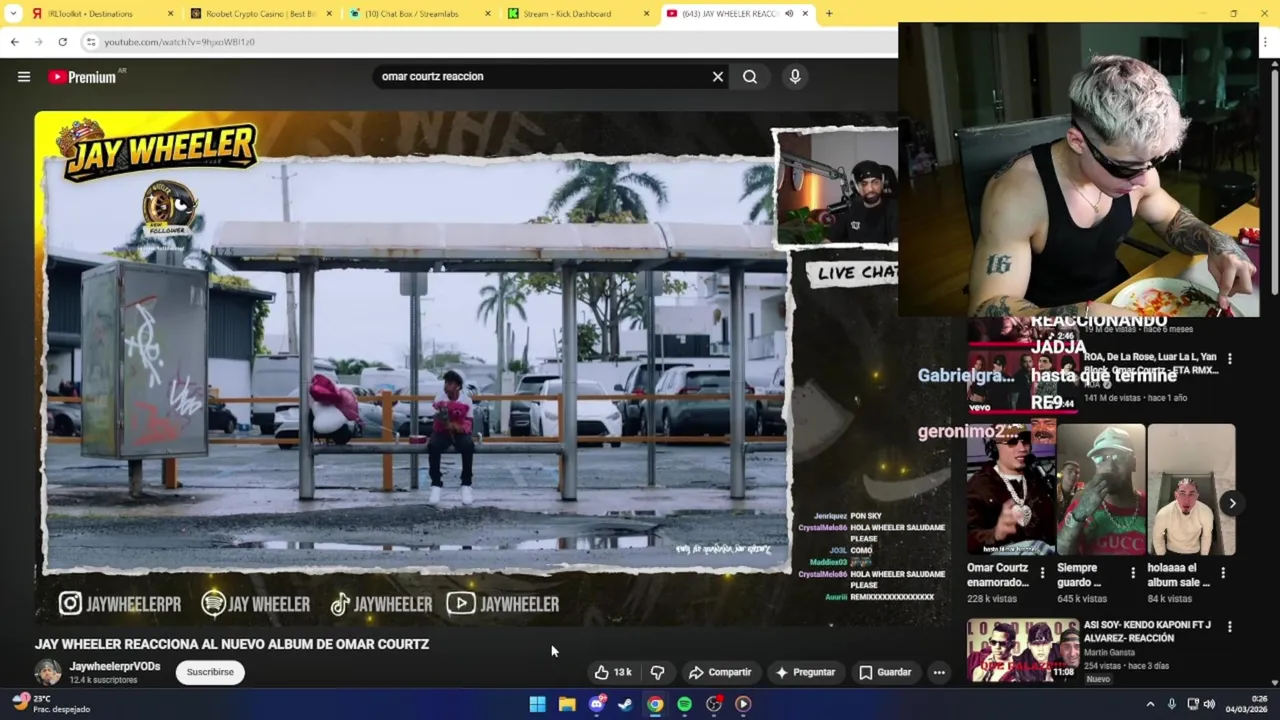Open the Omar Courtz enamorado short thumbnail
The image size is (1280, 720).
(x=1010, y=489)
